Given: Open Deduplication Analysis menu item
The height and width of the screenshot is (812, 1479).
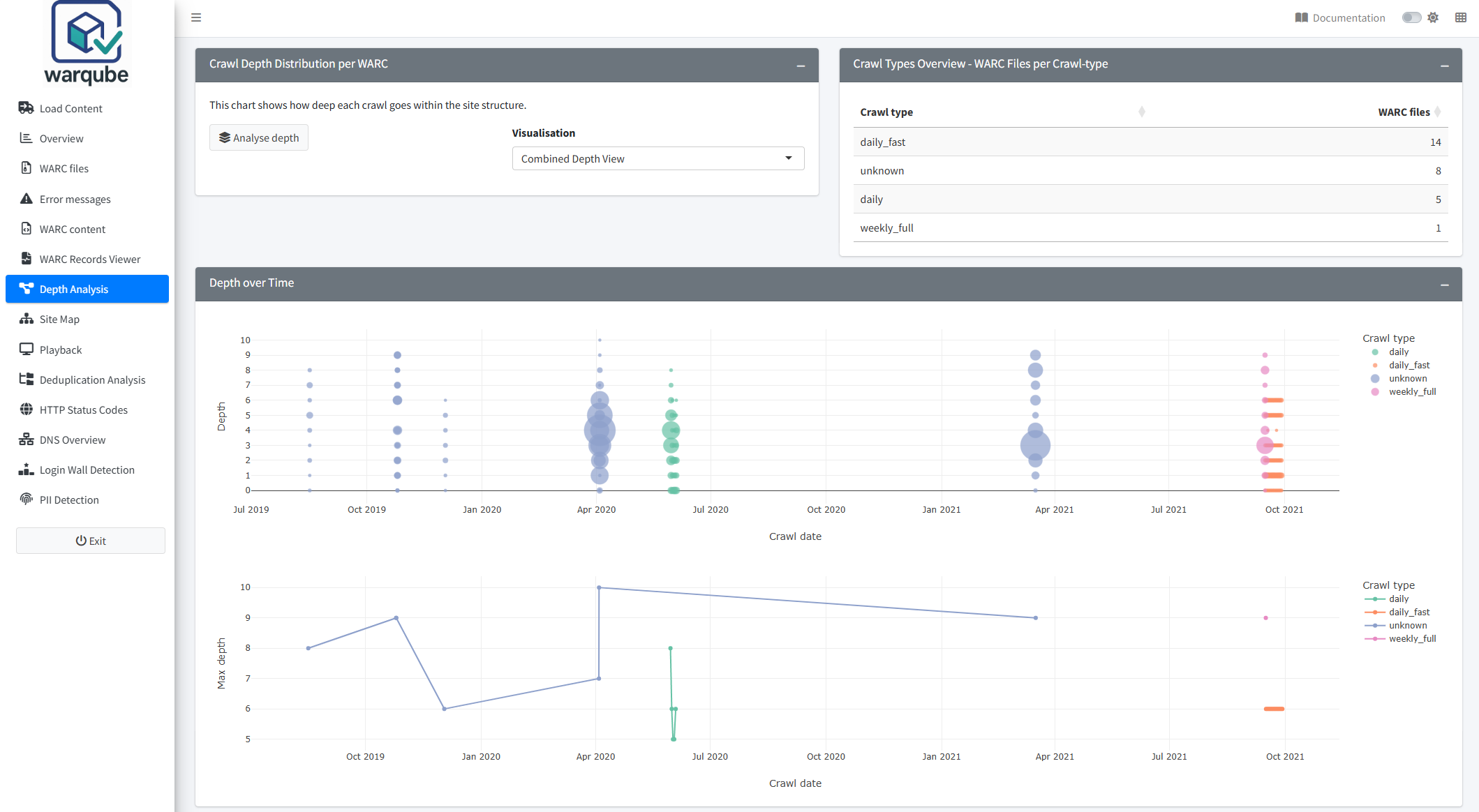Looking at the screenshot, I should point(87,379).
